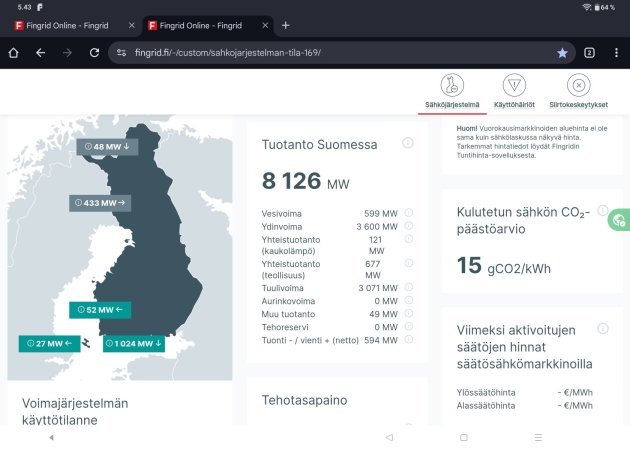The width and height of the screenshot is (630, 450).
Task: Close the second Fingrid Online tab
Action: [x=265, y=26]
